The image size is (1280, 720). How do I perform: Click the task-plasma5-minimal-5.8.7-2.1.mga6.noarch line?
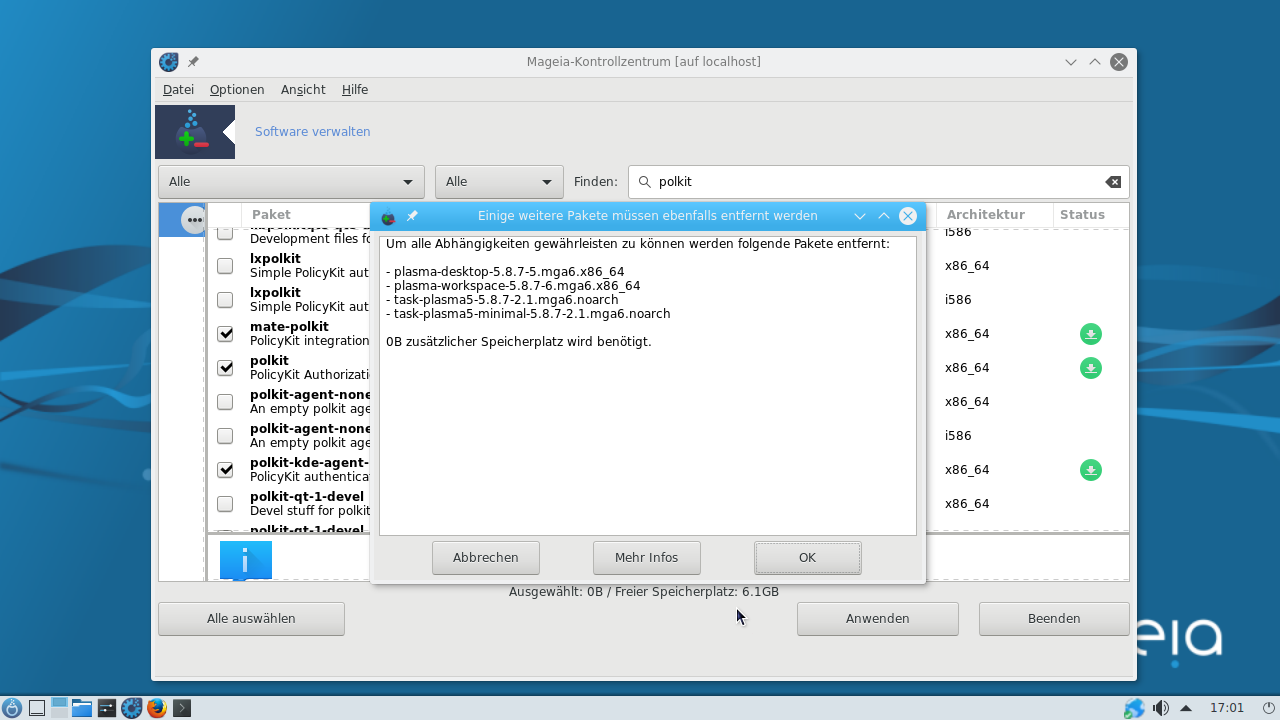pos(528,314)
